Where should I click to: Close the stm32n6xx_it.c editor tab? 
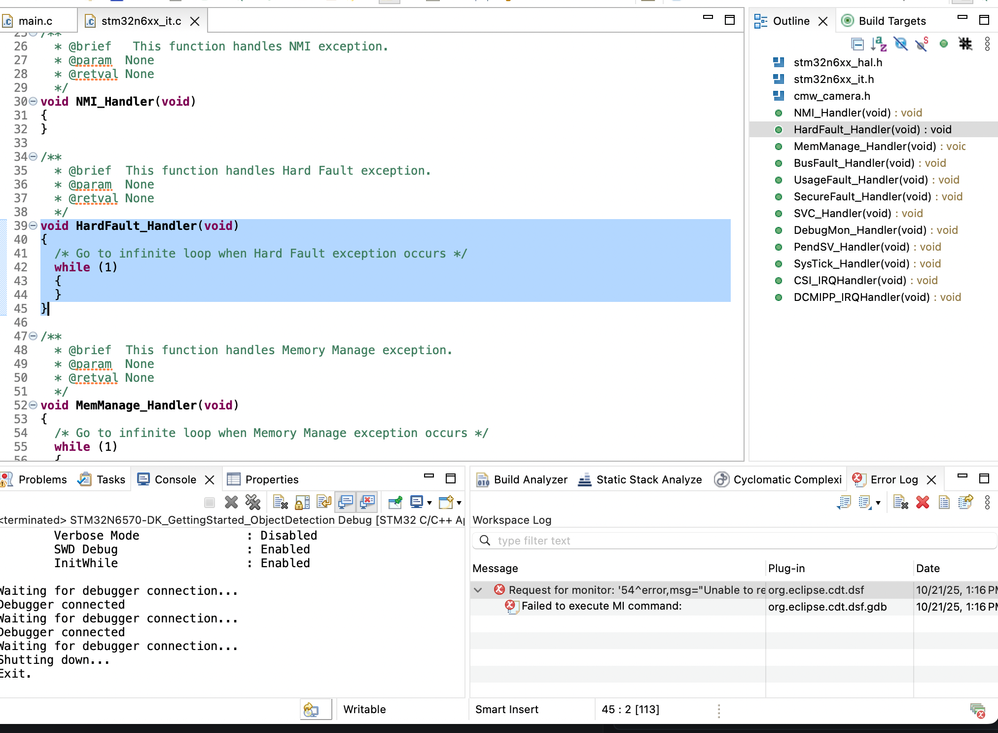coord(195,21)
